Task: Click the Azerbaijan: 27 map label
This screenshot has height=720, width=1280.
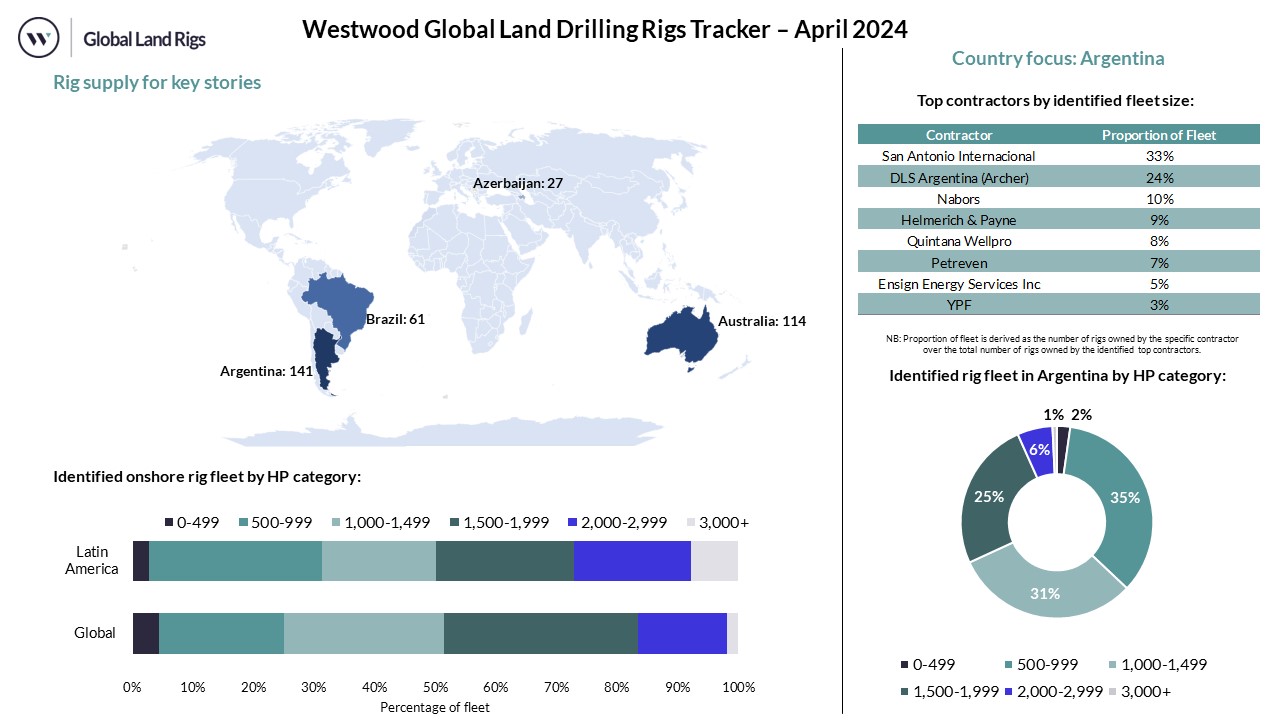Action: click(x=518, y=184)
